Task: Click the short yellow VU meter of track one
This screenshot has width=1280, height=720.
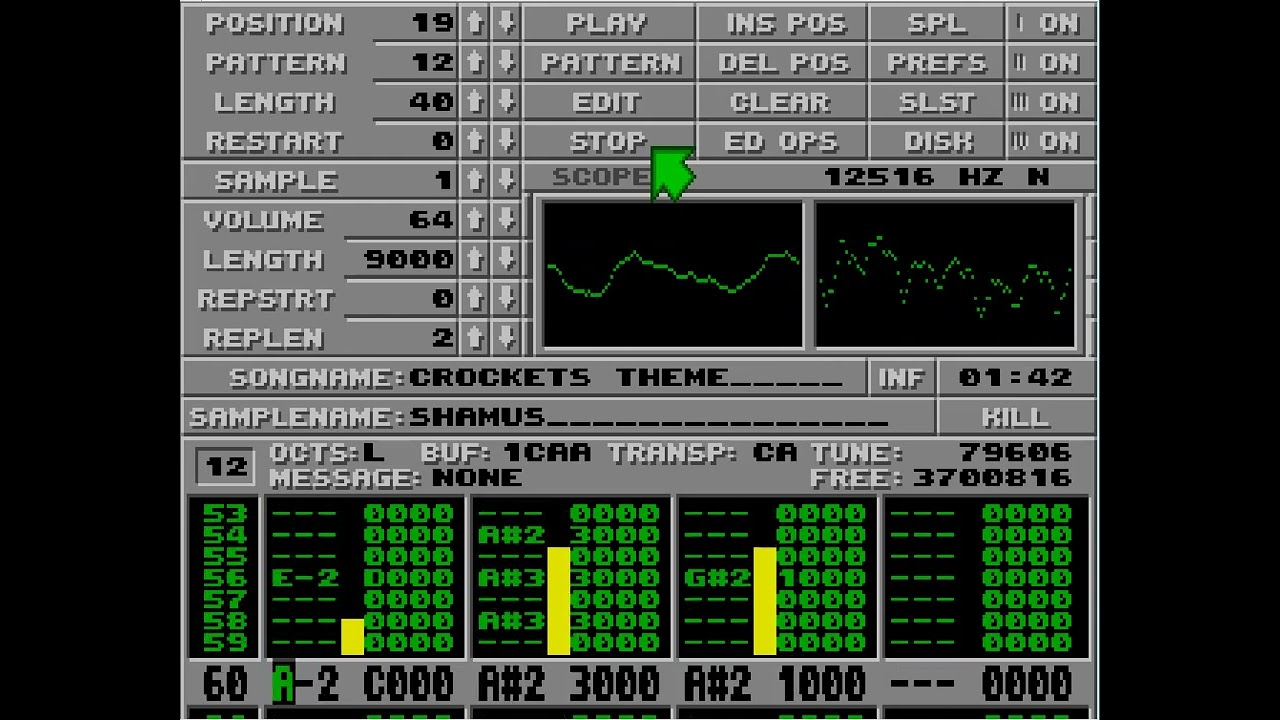Action: [x=352, y=637]
